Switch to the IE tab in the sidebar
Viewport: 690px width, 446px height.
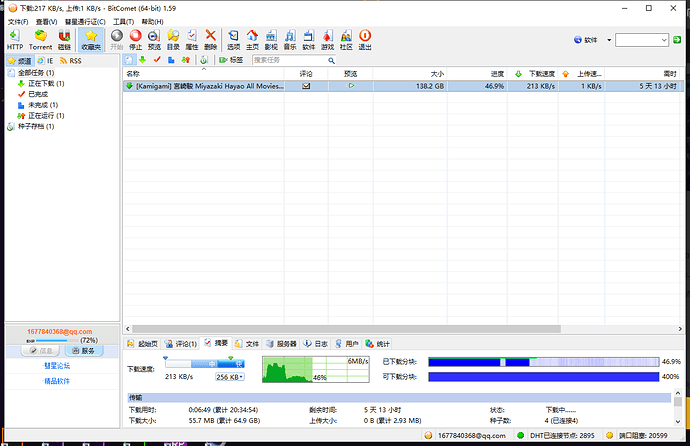45,61
